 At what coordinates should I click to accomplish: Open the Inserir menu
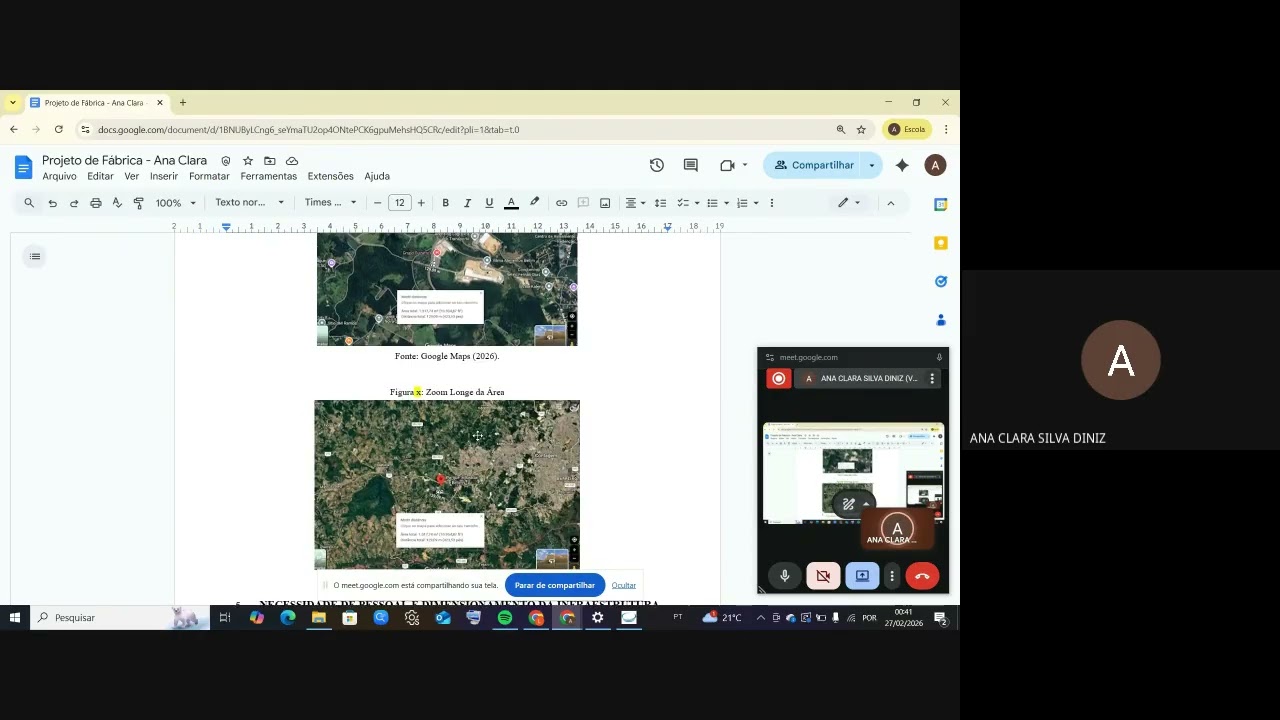pos(164,176)
